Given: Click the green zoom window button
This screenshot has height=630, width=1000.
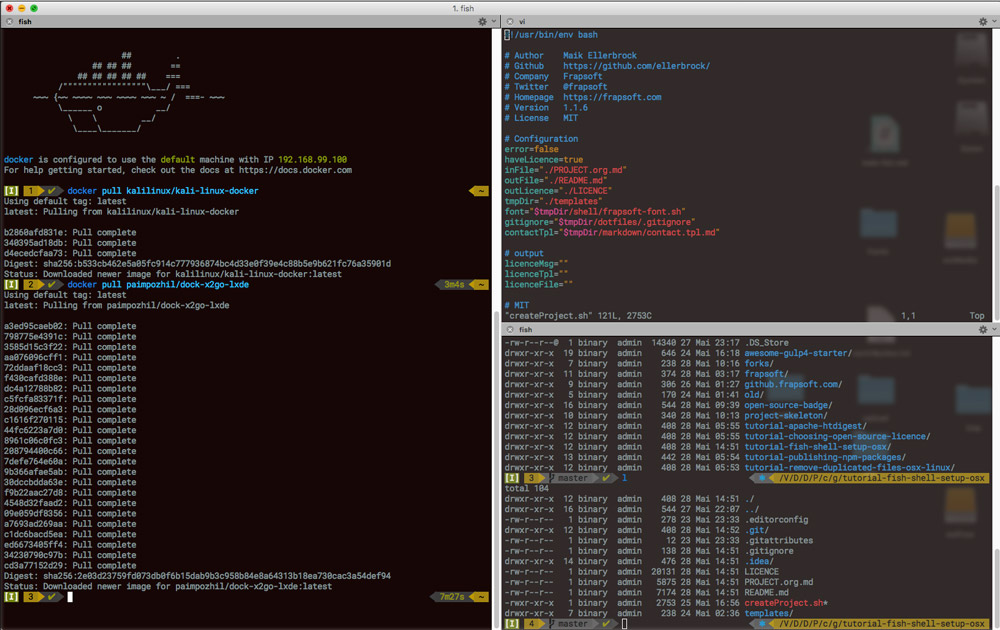Looking at the screenshot, I should [x=34, y=8].
